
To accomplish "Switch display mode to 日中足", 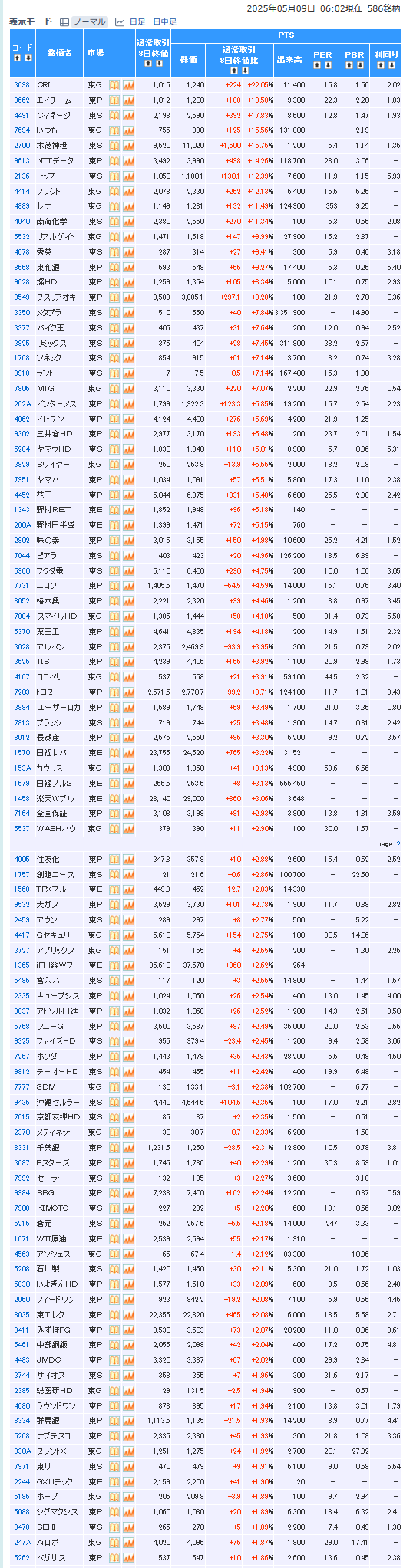I will point(164,22).
